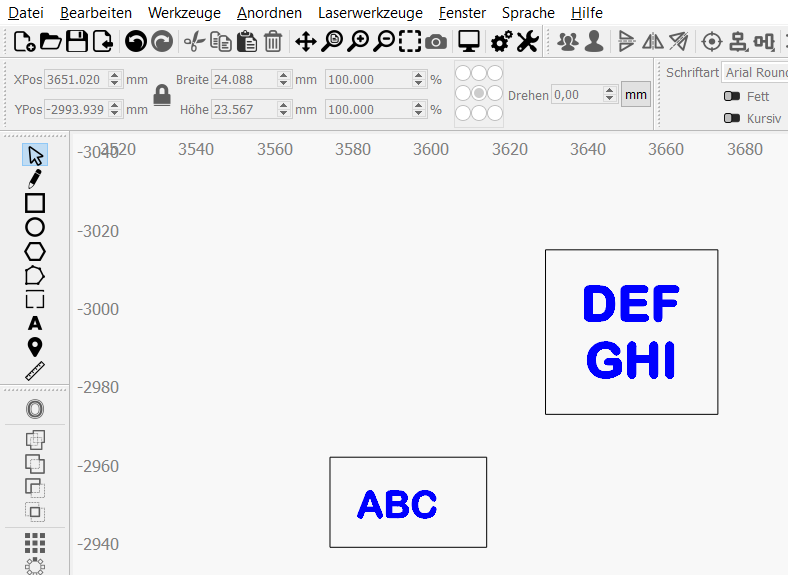
Task: Open the Anordnen menu
Action: 269,13
